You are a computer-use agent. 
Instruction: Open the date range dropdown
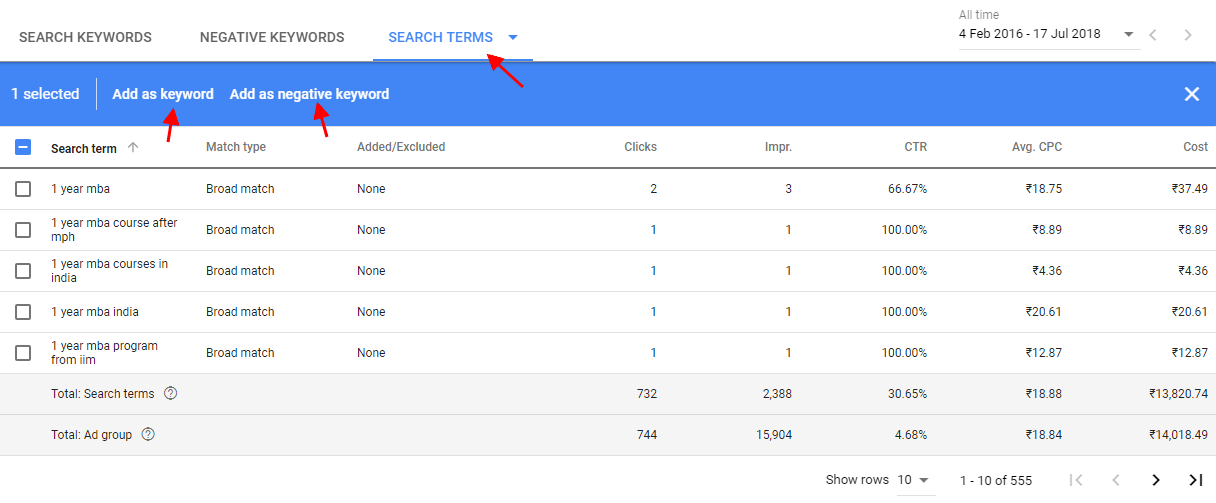coord(1047,34)
